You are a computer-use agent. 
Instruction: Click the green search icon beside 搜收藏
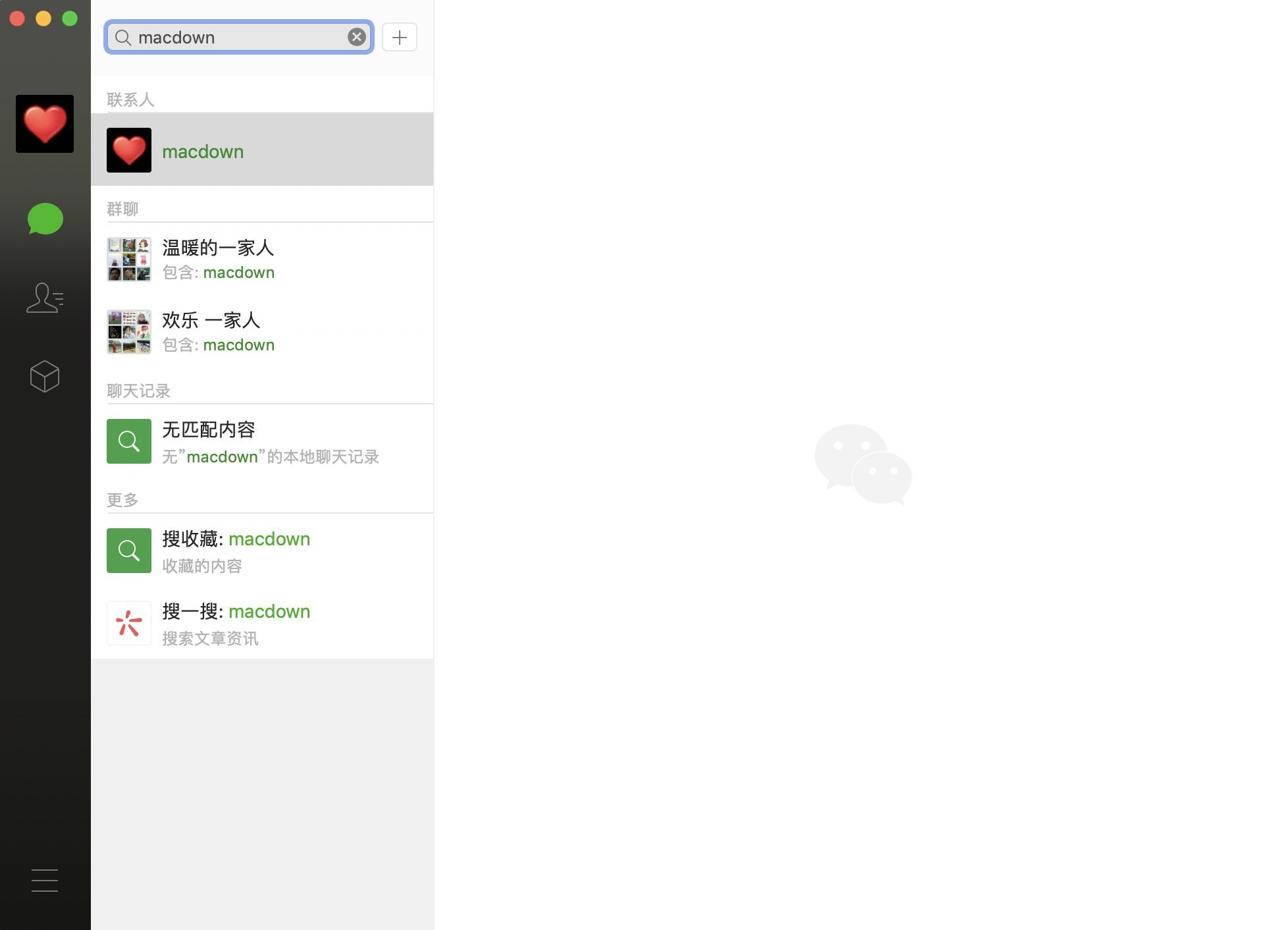pos(129,551)
